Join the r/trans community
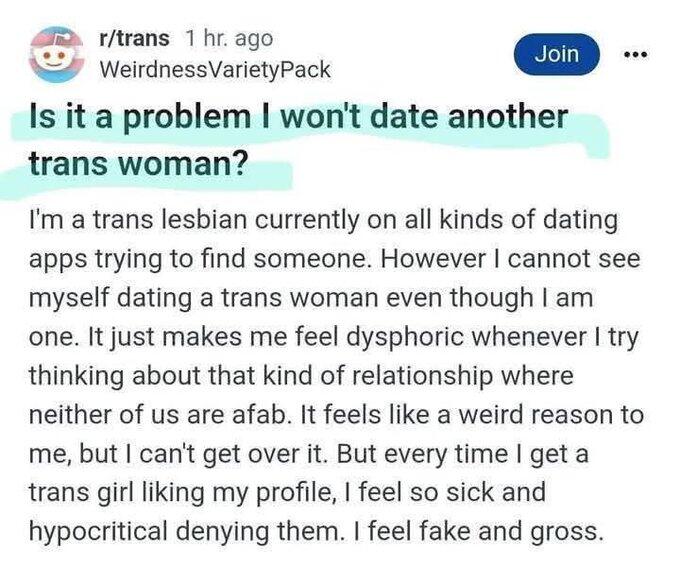Image resolution: width=680 pixels, height=566 pixels. pyautogui.click(x=557, y=54)
